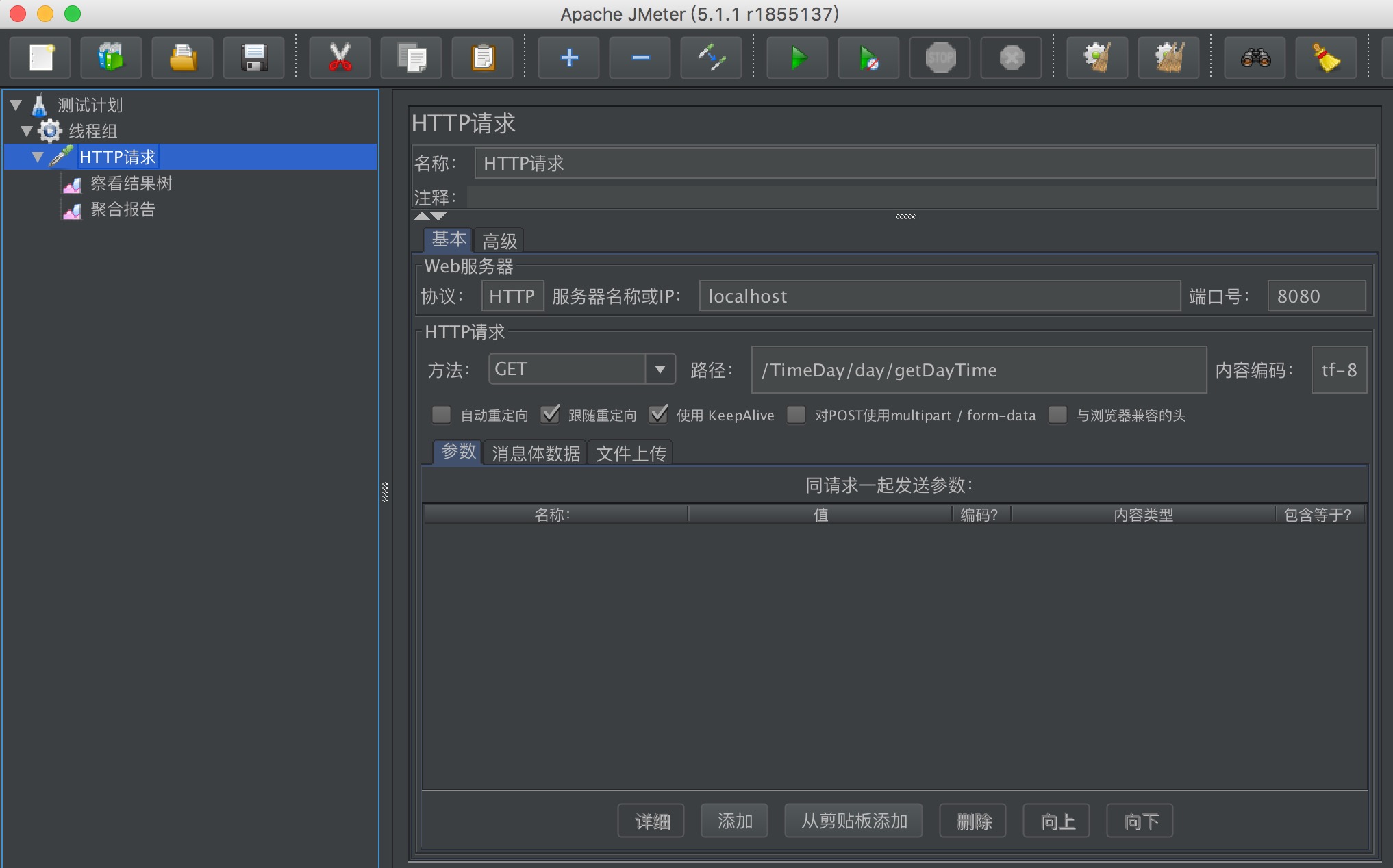1393x868 pixels.
Task: Save the test plan with floppy icon
Action: 254,58
